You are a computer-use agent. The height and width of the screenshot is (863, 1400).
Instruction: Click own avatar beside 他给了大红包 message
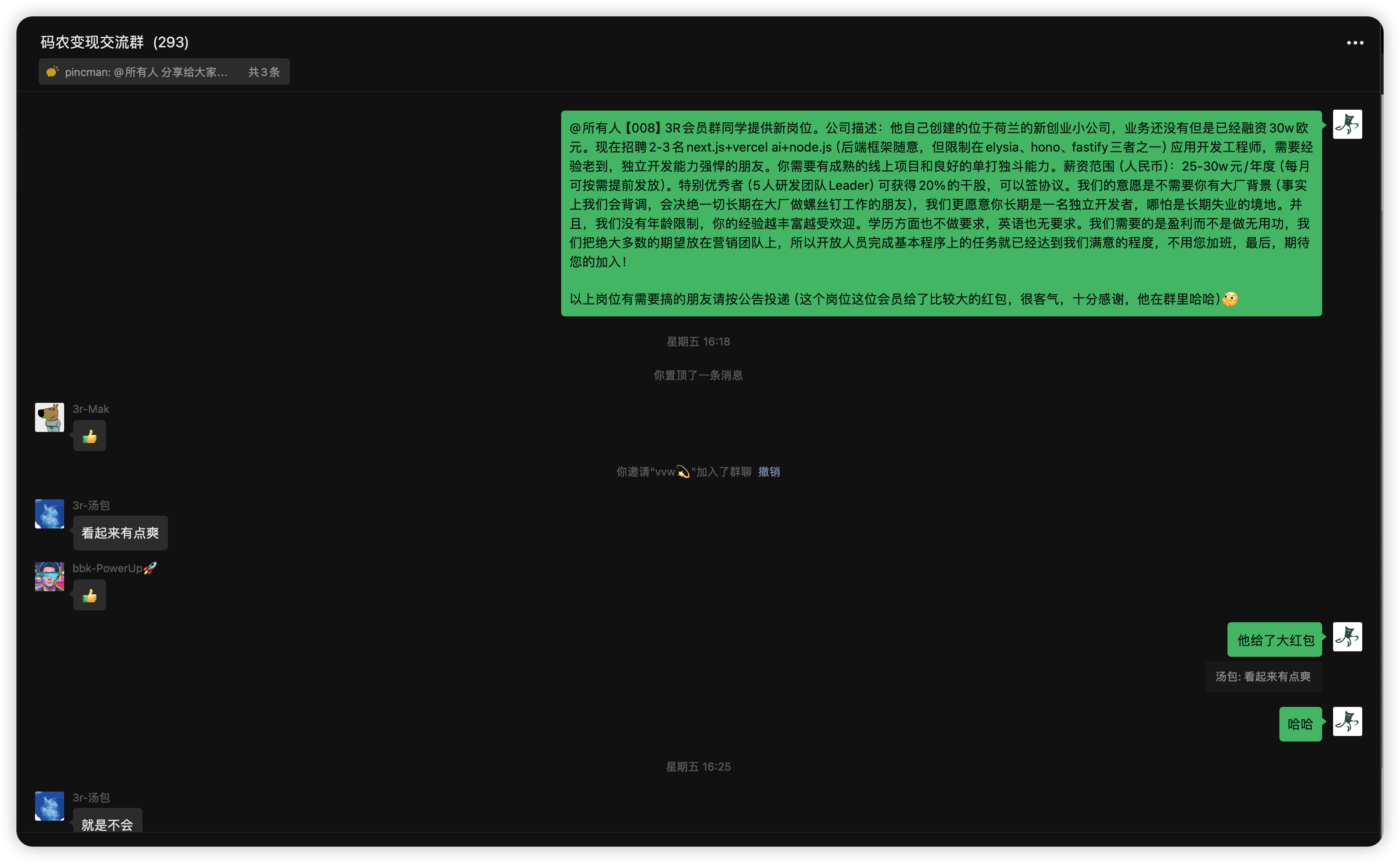pyautogui.click(x=1347, y=637)
